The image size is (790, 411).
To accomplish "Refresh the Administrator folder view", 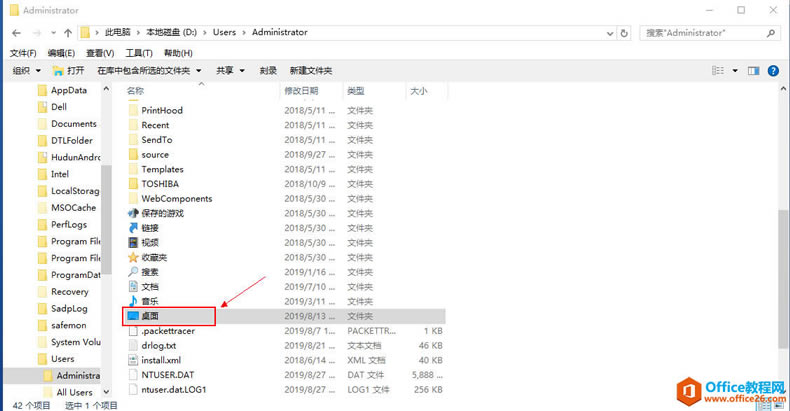I will pos(624,33).
